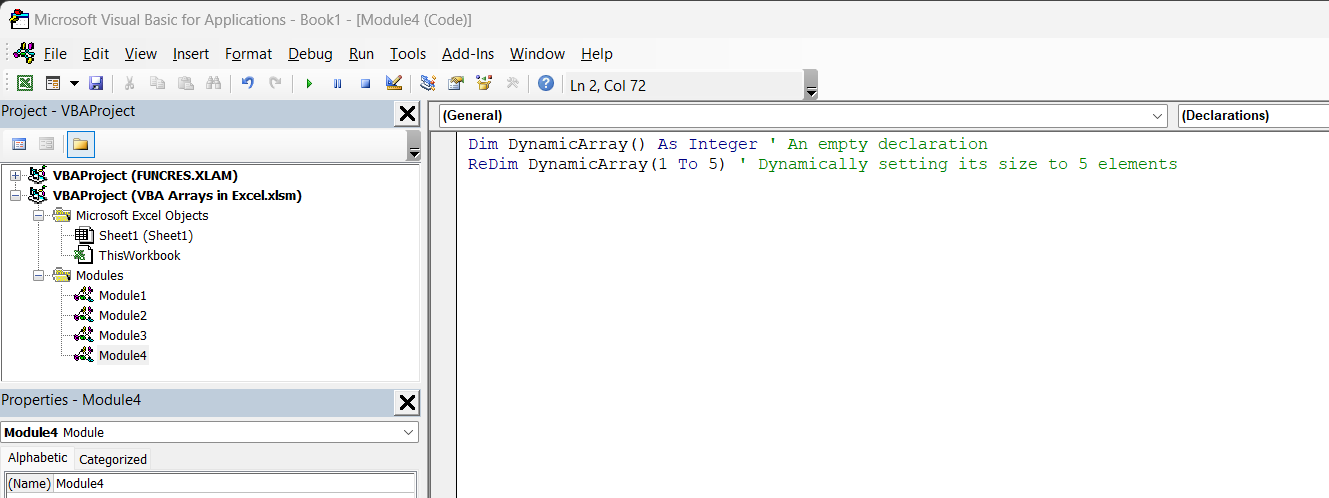Click the Break pause icon

point(337,84)
